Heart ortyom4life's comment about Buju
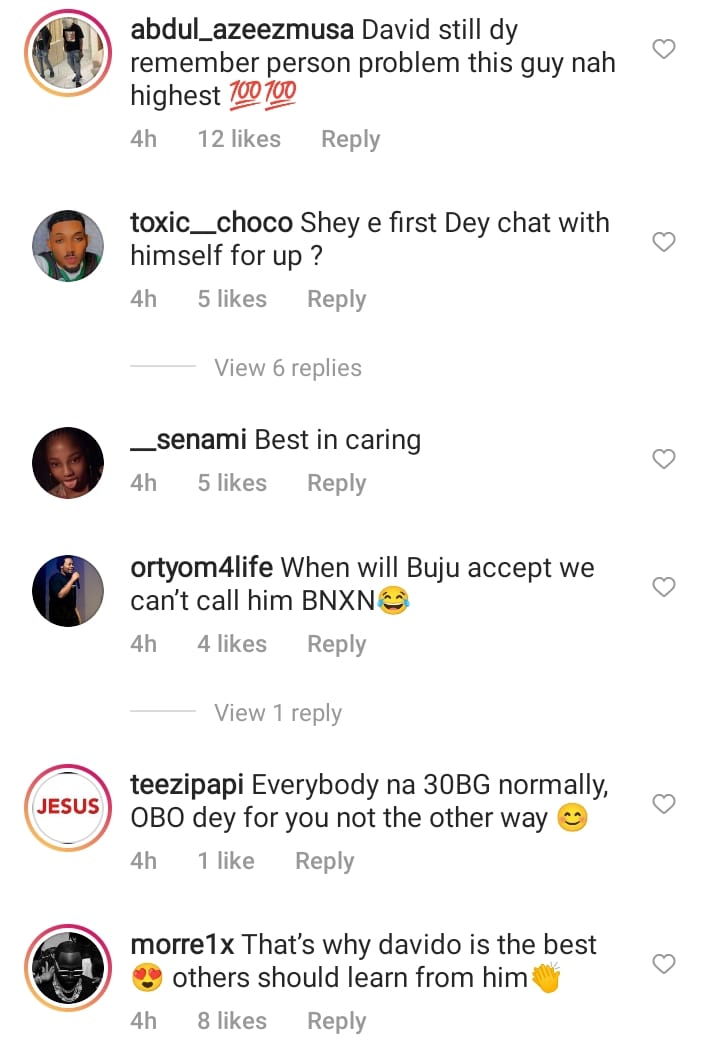Viewport: 720px width, 1062px height. (x=663, y=587)
